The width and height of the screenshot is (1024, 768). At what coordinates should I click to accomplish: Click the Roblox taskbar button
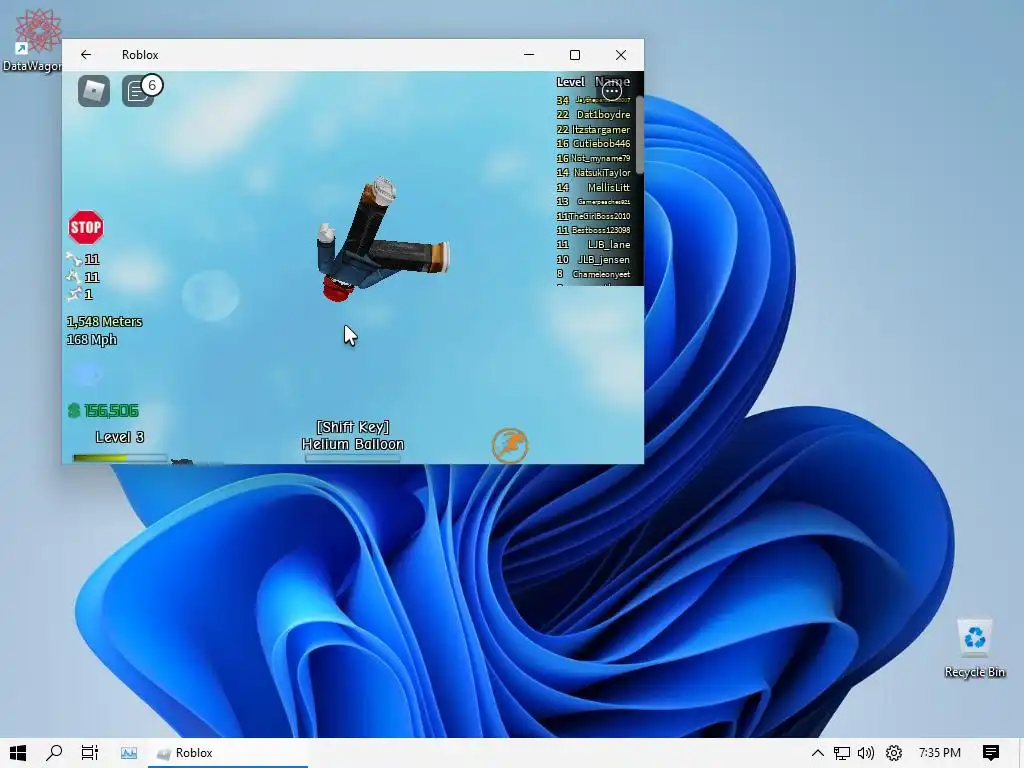point(228,753)
